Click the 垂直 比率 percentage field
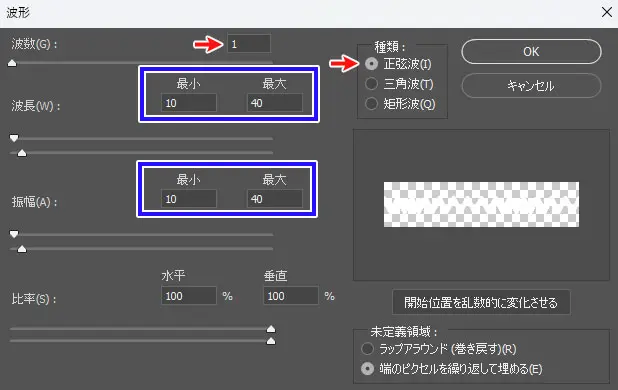This screenshot has width=618, height=390. [291, 296]
